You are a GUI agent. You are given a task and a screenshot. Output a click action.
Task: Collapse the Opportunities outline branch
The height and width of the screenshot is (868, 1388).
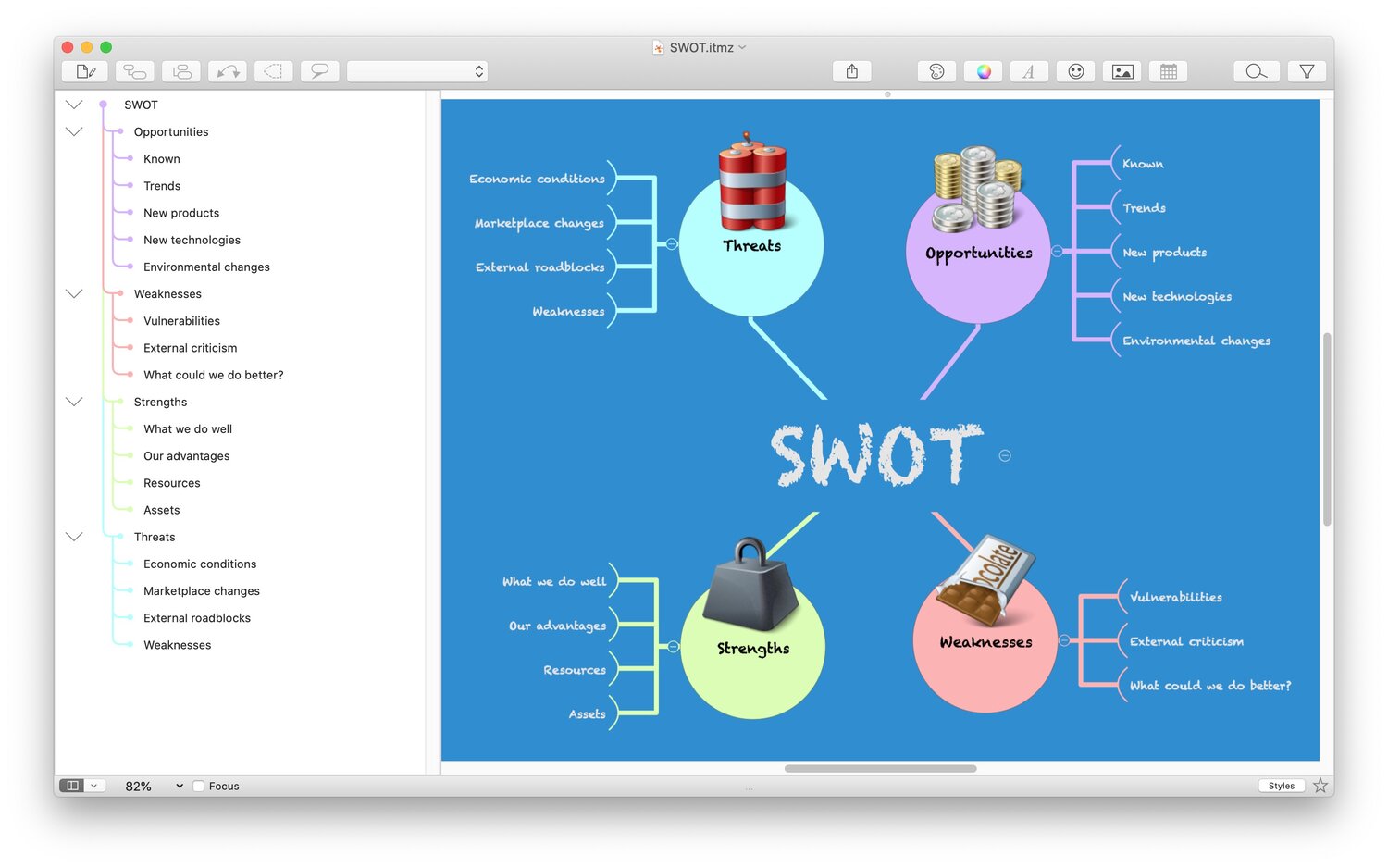(x=74, y=131)
